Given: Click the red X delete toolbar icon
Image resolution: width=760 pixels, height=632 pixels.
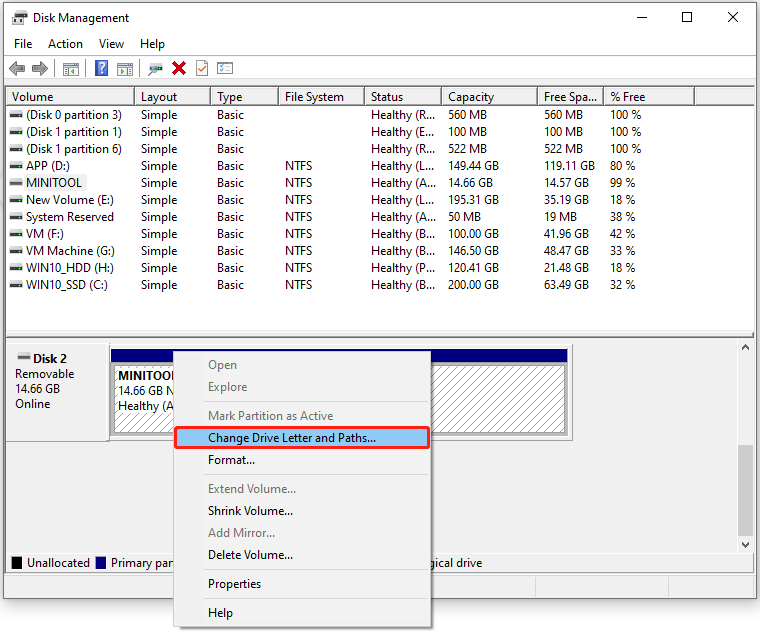Looking at the screenshot, I should pos(179,68).
